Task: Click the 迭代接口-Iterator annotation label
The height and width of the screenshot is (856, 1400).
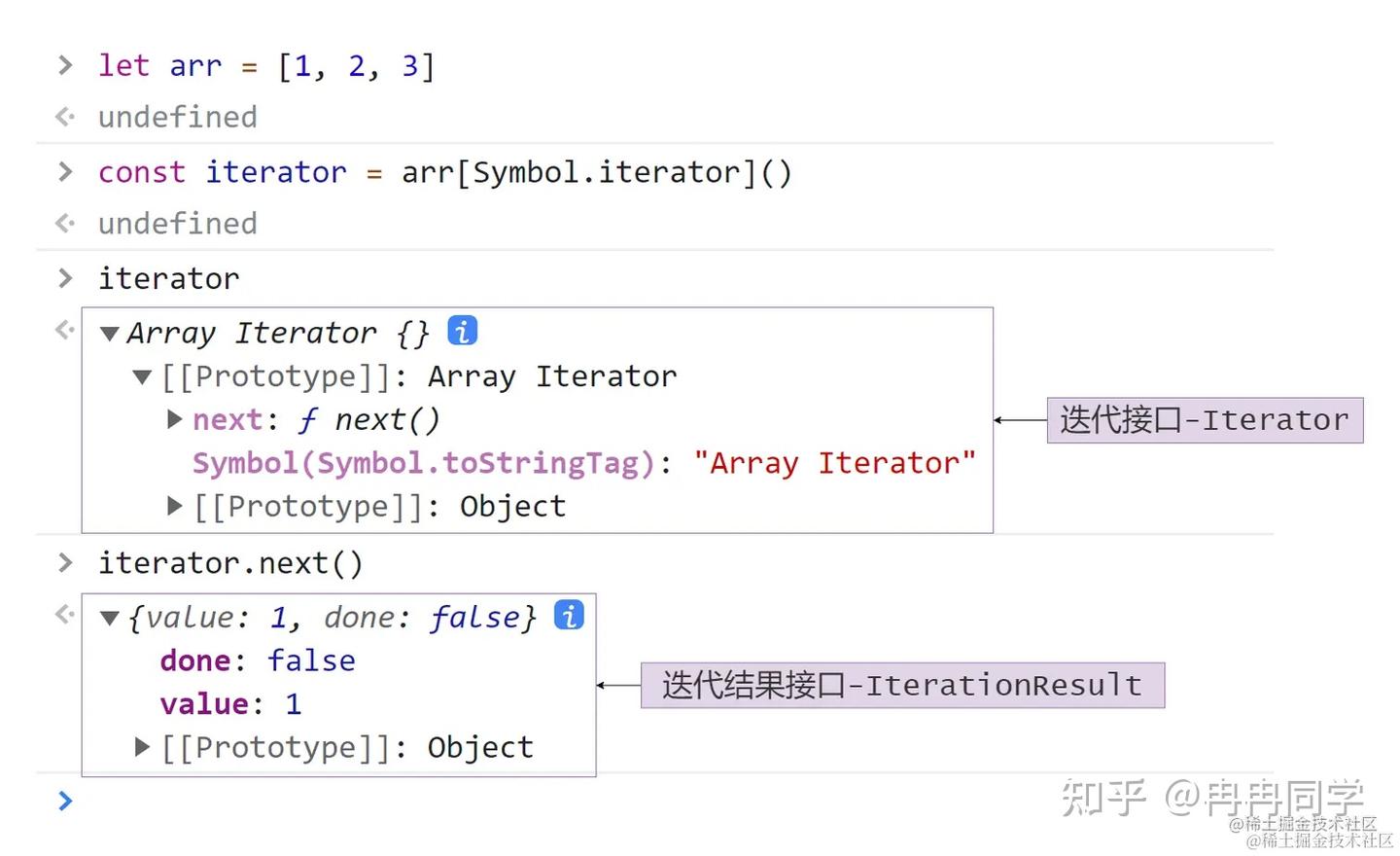Action: pyautogui.click(x=1205, y=419)
